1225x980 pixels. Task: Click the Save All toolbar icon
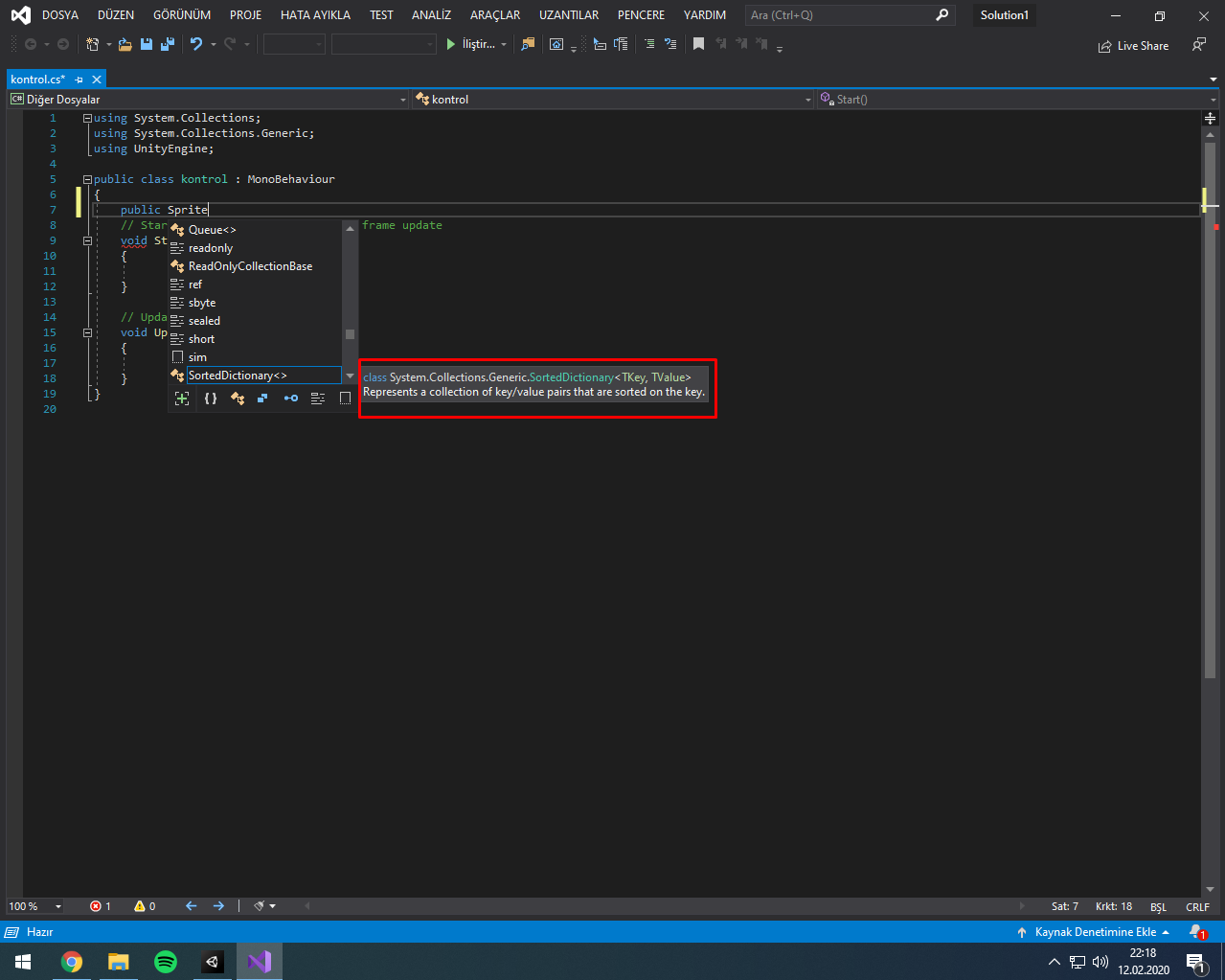coord(168,44)
